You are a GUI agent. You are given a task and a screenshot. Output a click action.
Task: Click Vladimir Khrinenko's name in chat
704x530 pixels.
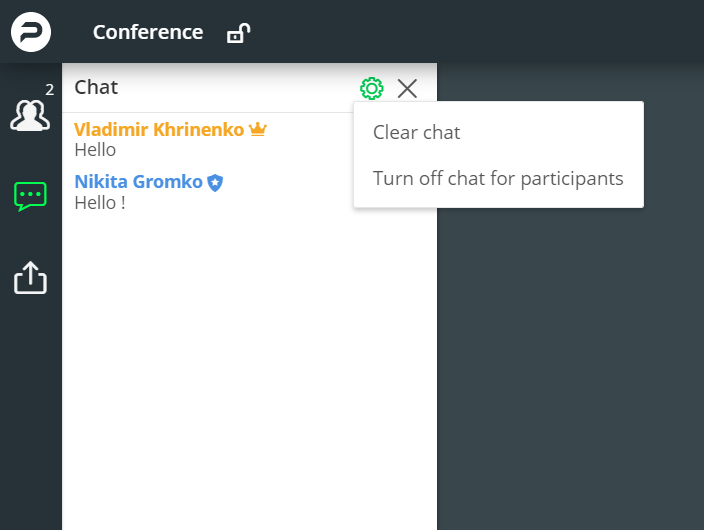tap(159, 129)
